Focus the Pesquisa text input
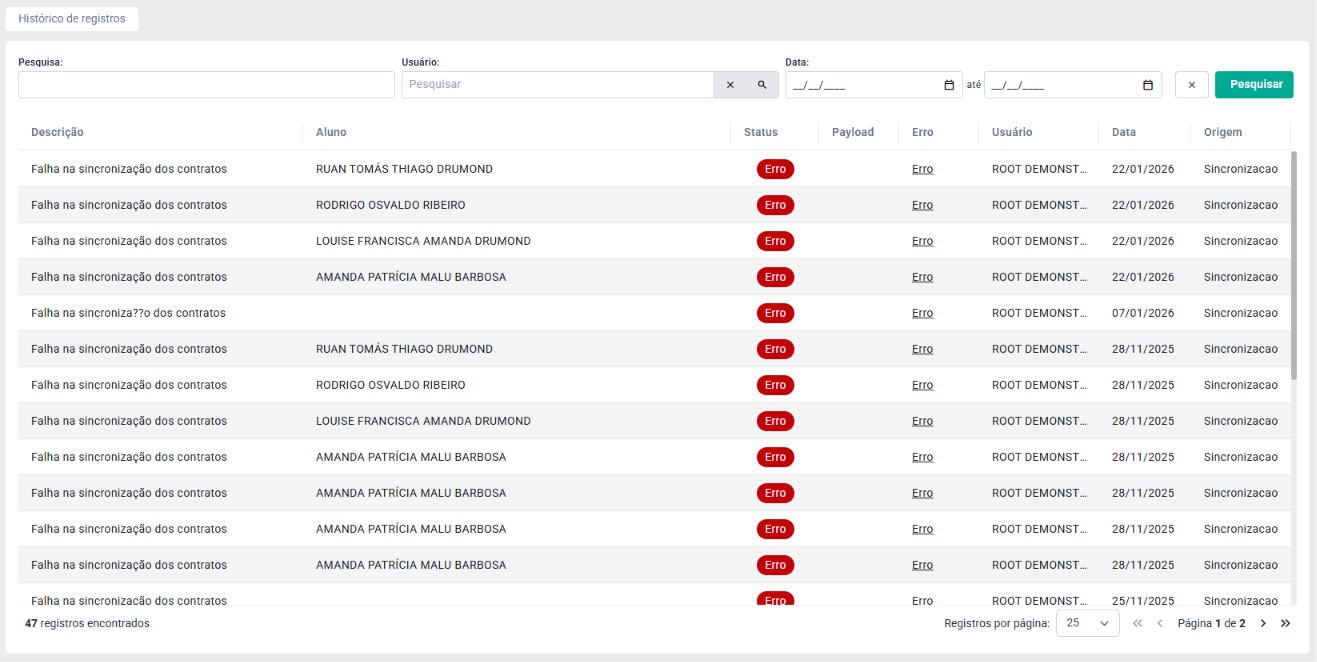The width and height of the screenshot is (1317, 662). click(206, 85)
